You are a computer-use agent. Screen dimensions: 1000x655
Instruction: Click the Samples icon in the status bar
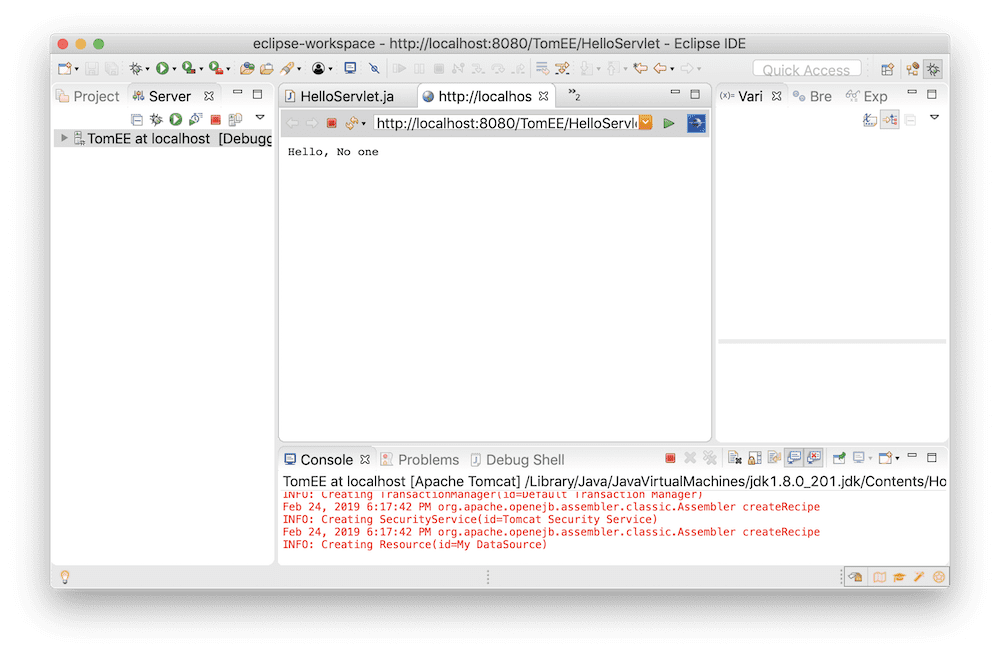[939, 577]
